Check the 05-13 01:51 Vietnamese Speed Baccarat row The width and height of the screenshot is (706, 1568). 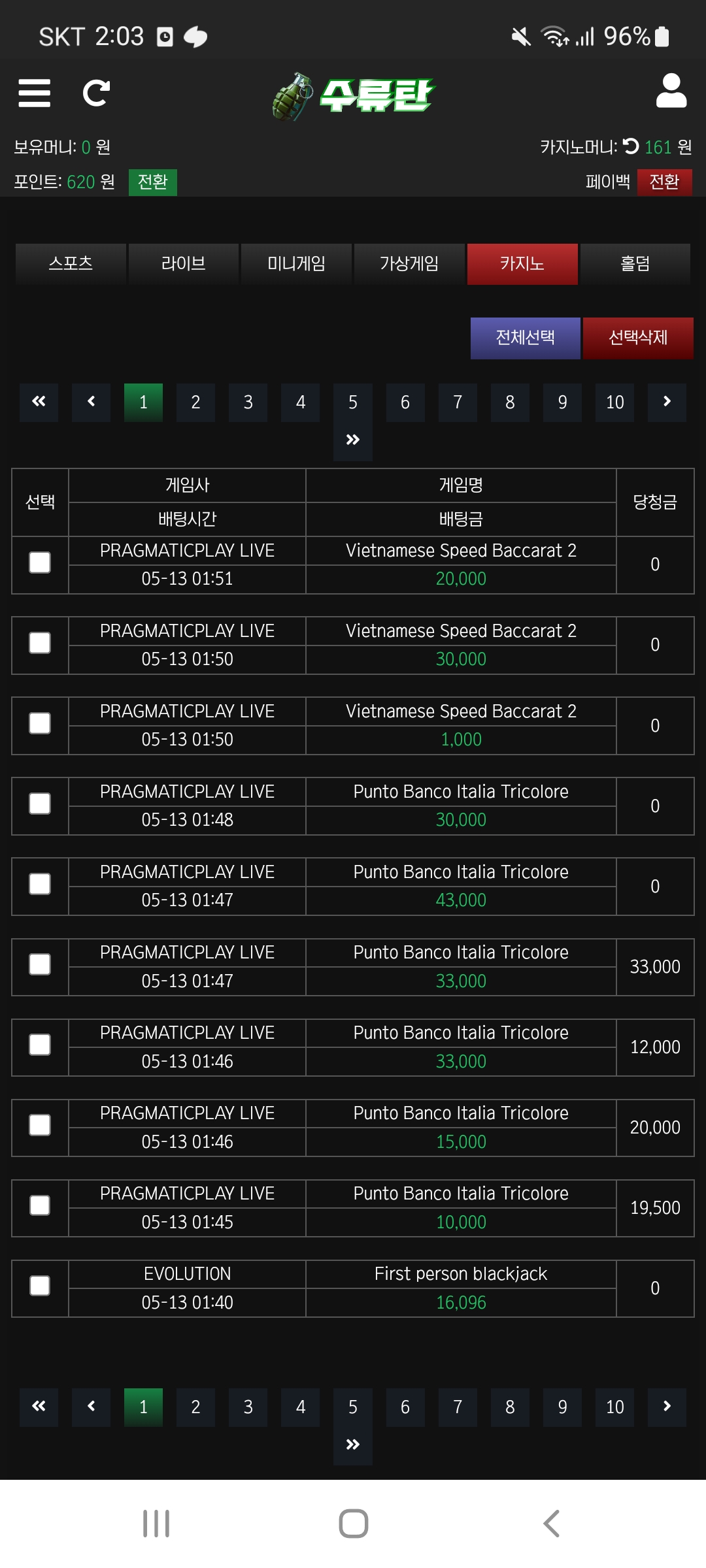pos(40,563)
